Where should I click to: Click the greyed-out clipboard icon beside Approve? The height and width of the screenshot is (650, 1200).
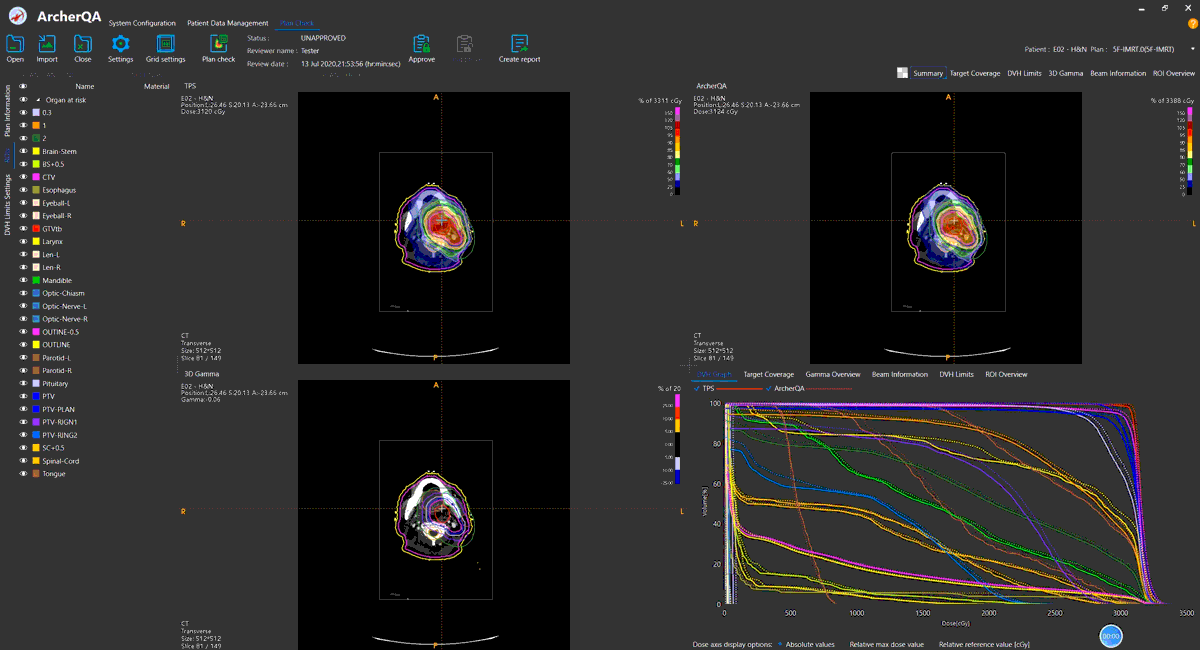pos(465,43)
